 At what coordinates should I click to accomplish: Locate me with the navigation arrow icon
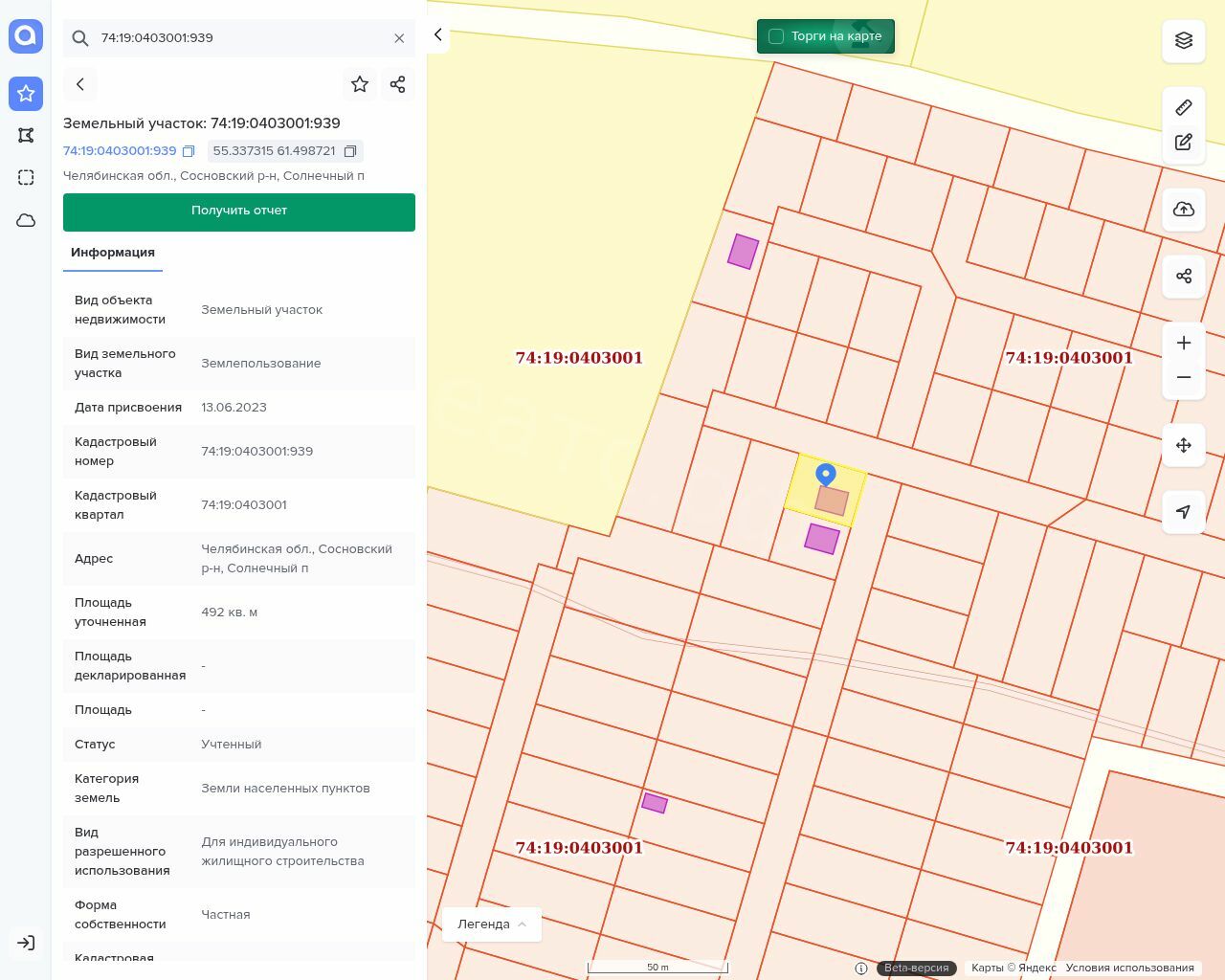coord(1184,512)
